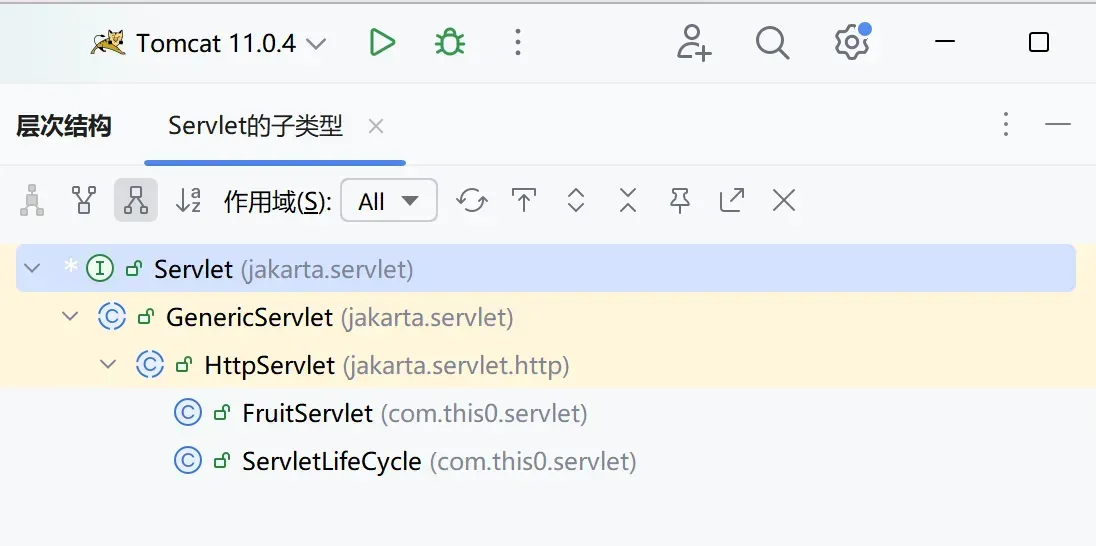The height and width of the screenshot is (546, 1096).
Task: Switch to the Servlet的子类型 tab
Action: 255,126
